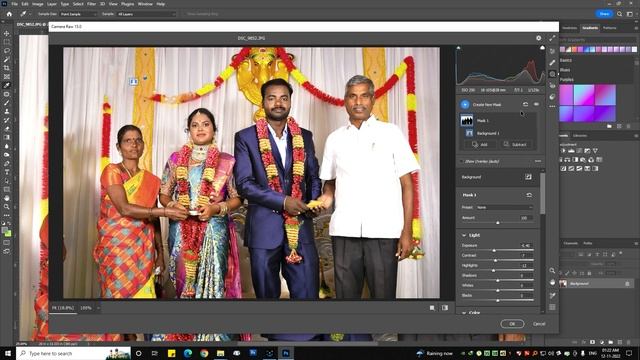Toggle Show Overlay checkbox
Screen dimensions: 640x360
[462, 162]
